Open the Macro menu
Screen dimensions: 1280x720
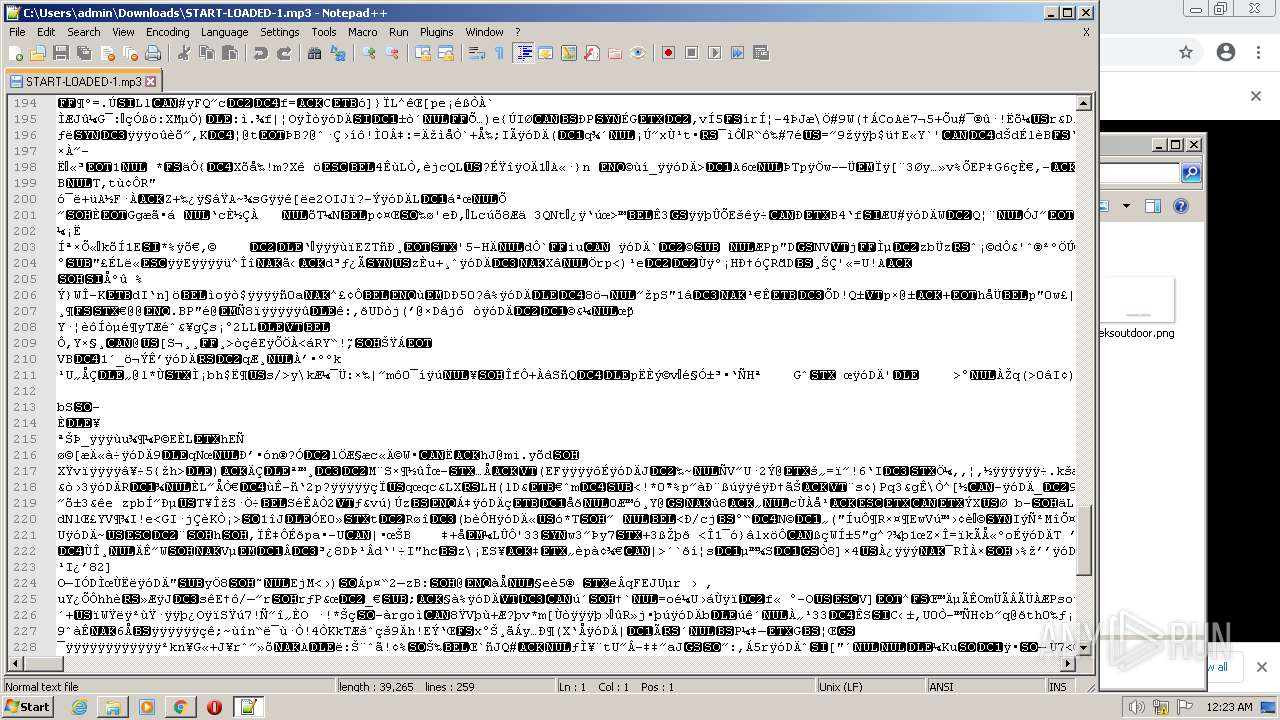(x=363, y=32)
